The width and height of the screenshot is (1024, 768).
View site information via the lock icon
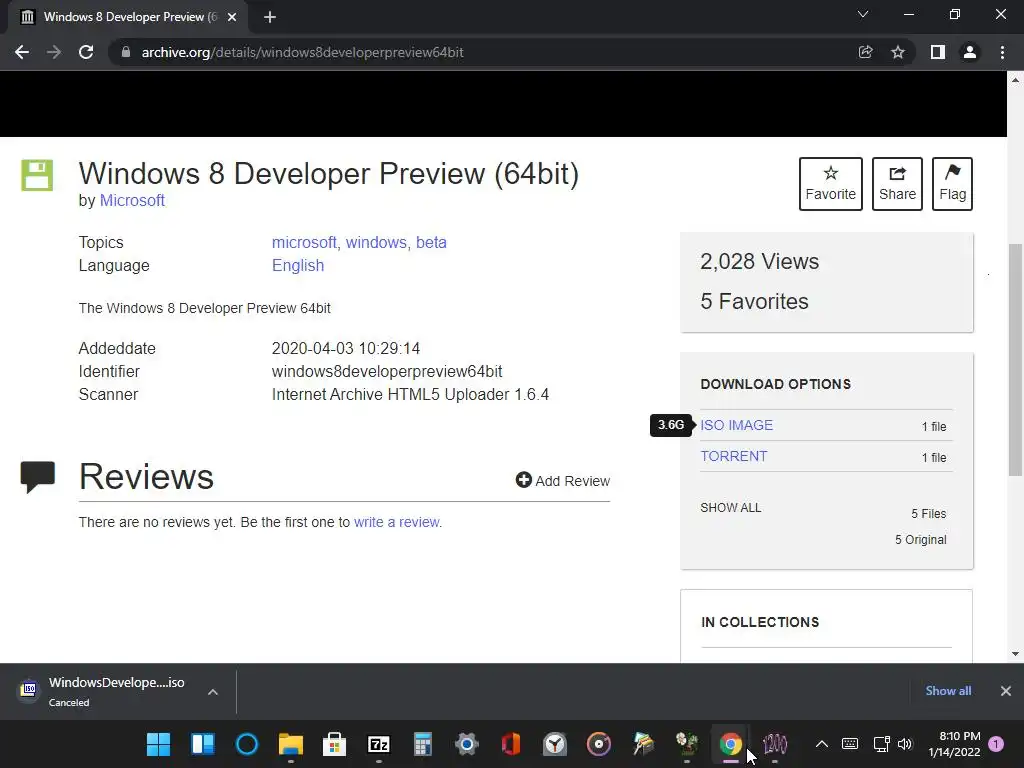(126, 52)
